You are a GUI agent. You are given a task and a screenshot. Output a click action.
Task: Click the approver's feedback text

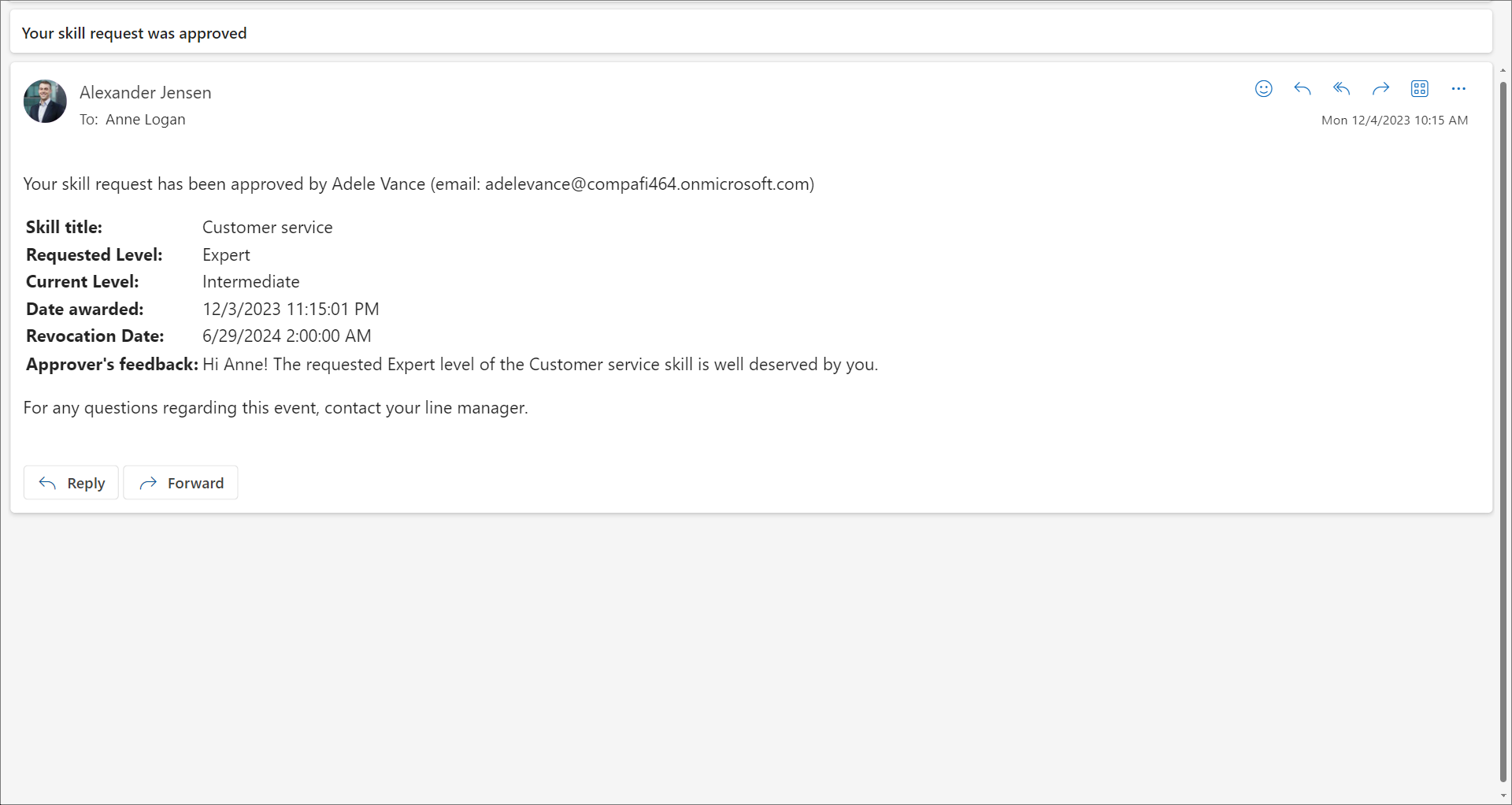(539, 365)
